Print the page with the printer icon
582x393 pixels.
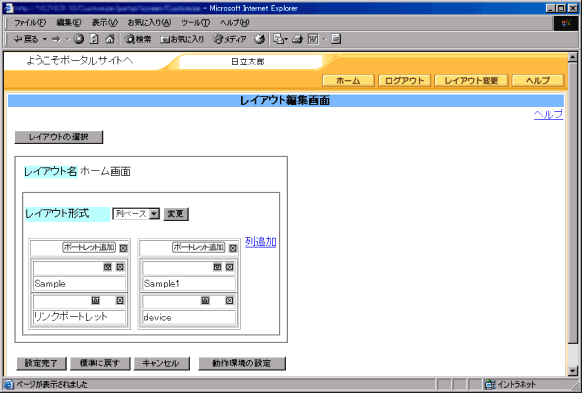coord(297,39)
